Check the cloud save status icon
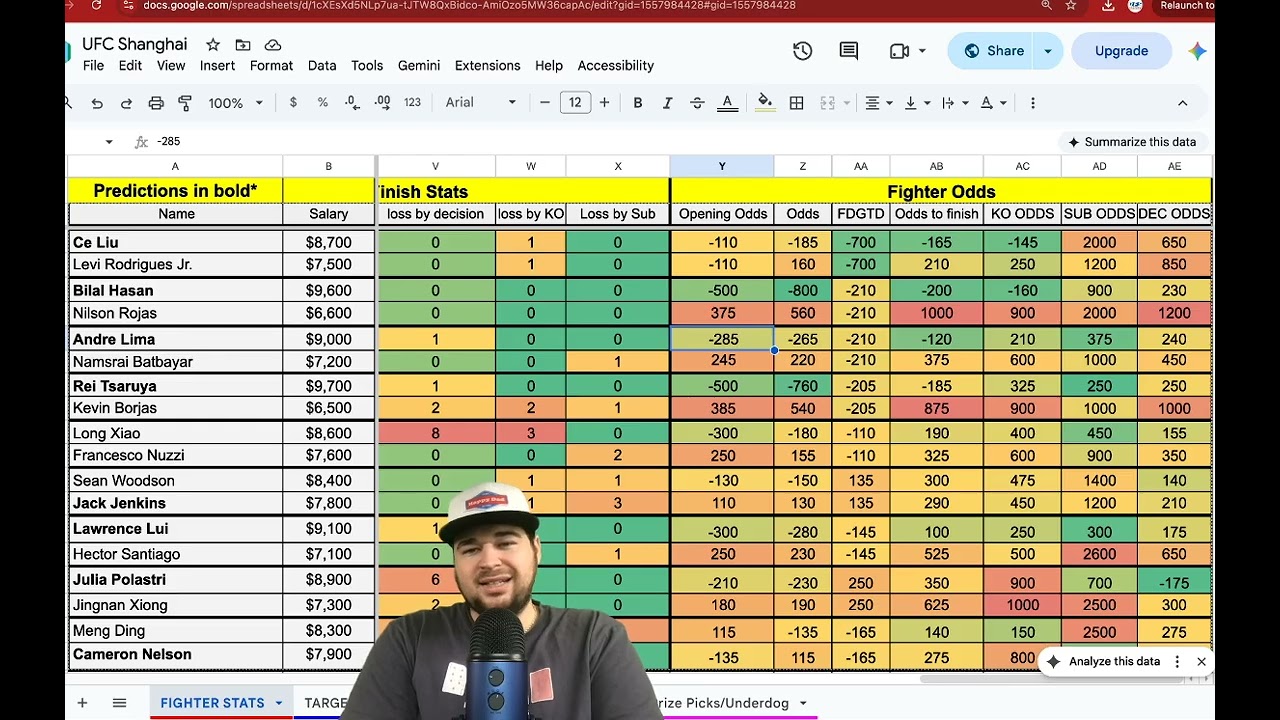Viewport: 1280px width, 720px height. 273,45
